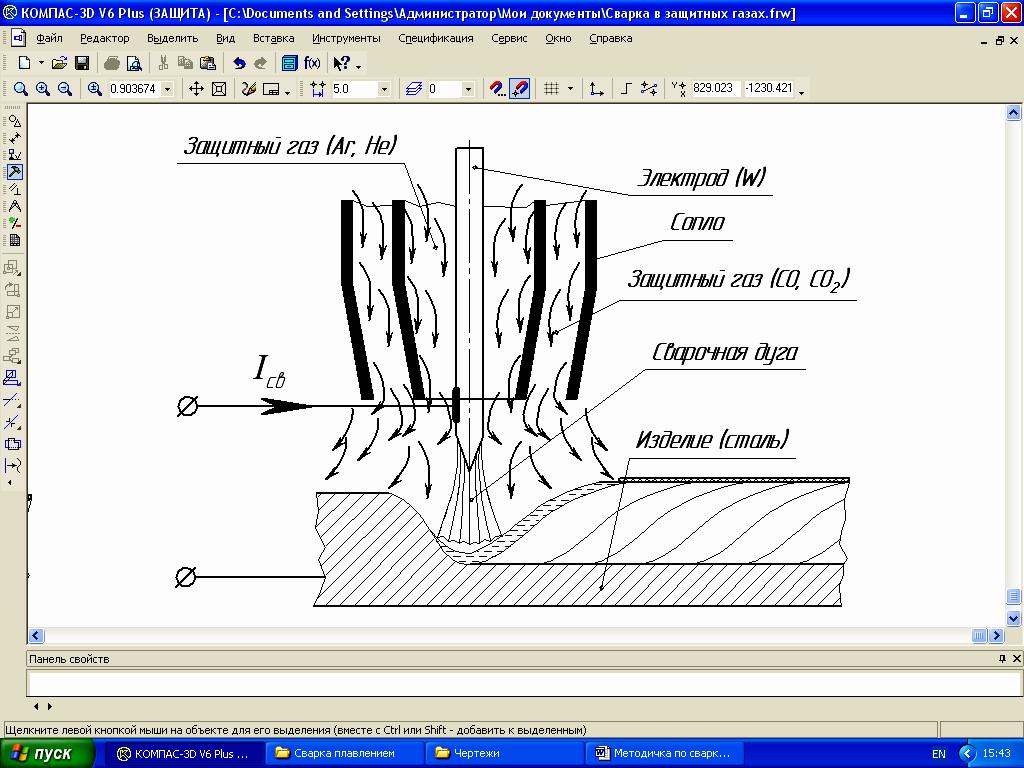Switch to the Geometry panel in the side toolbar
This screenshot has width=1024, height=768.
coord(14,121)
